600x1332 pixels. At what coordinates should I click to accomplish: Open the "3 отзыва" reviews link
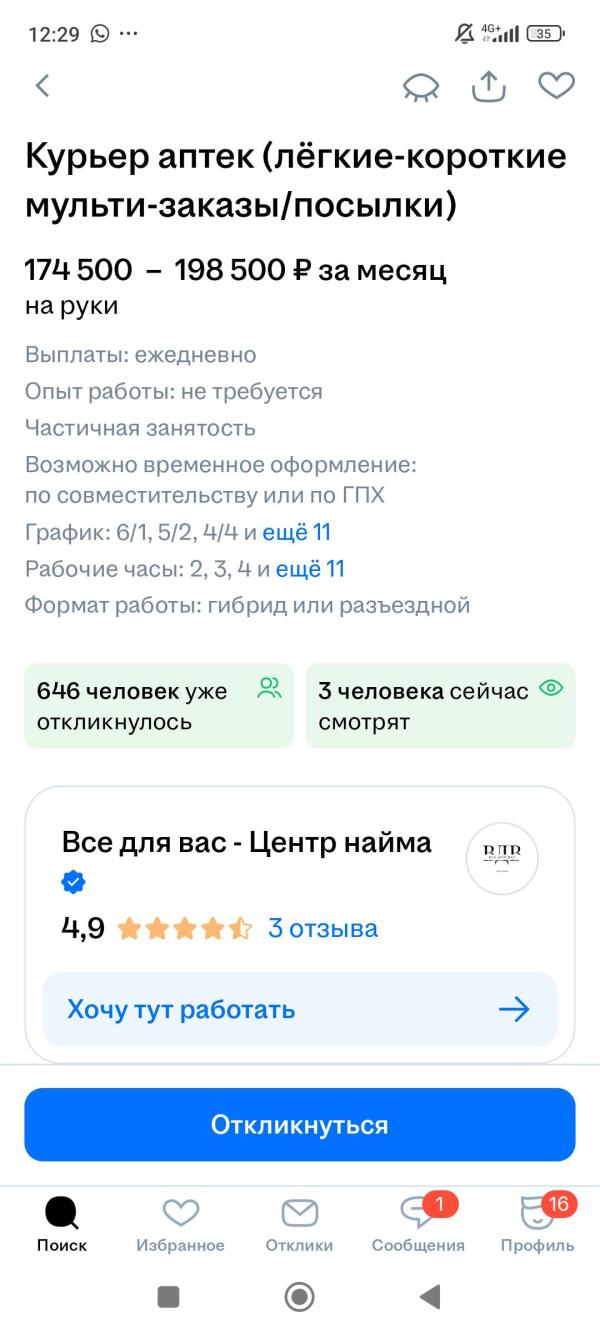[323, 928]
